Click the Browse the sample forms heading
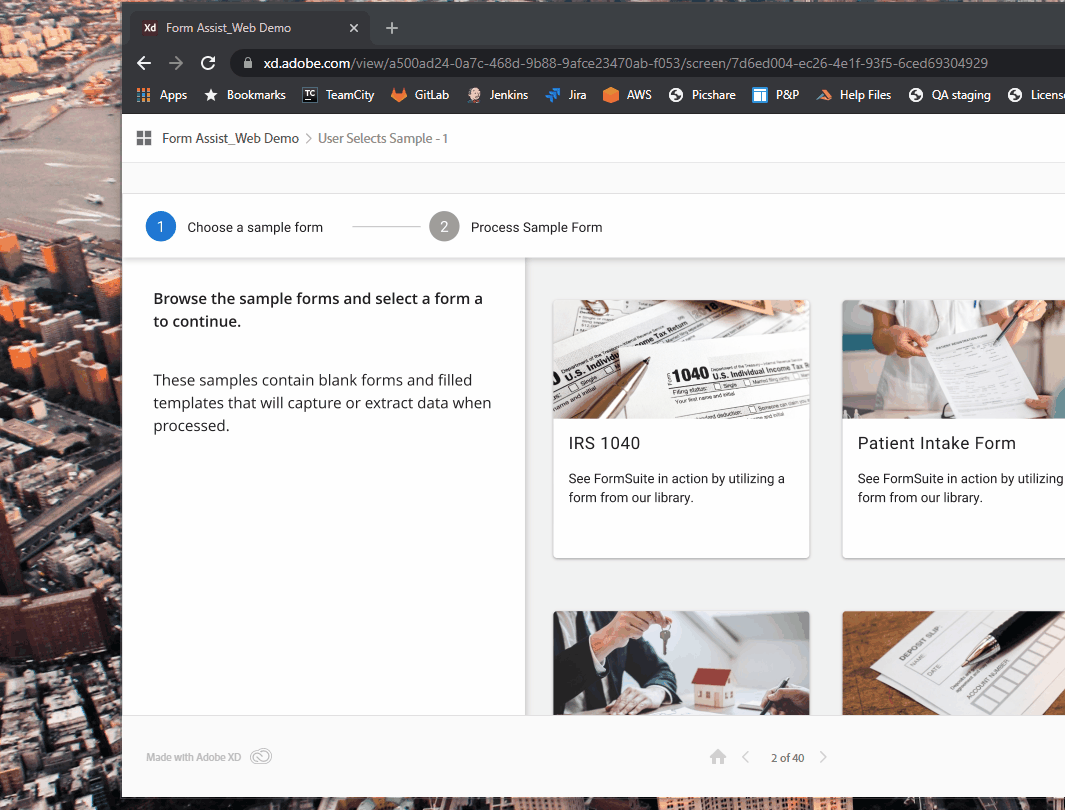1065x810 pixels. pos(318,310)
